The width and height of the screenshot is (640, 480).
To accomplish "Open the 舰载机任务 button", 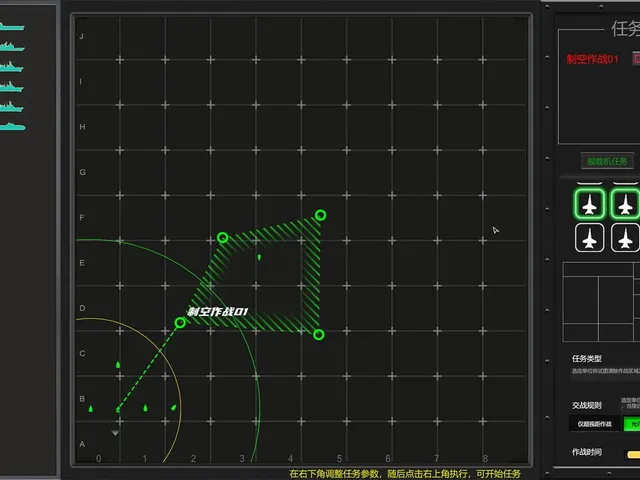I will pos(607,161).
